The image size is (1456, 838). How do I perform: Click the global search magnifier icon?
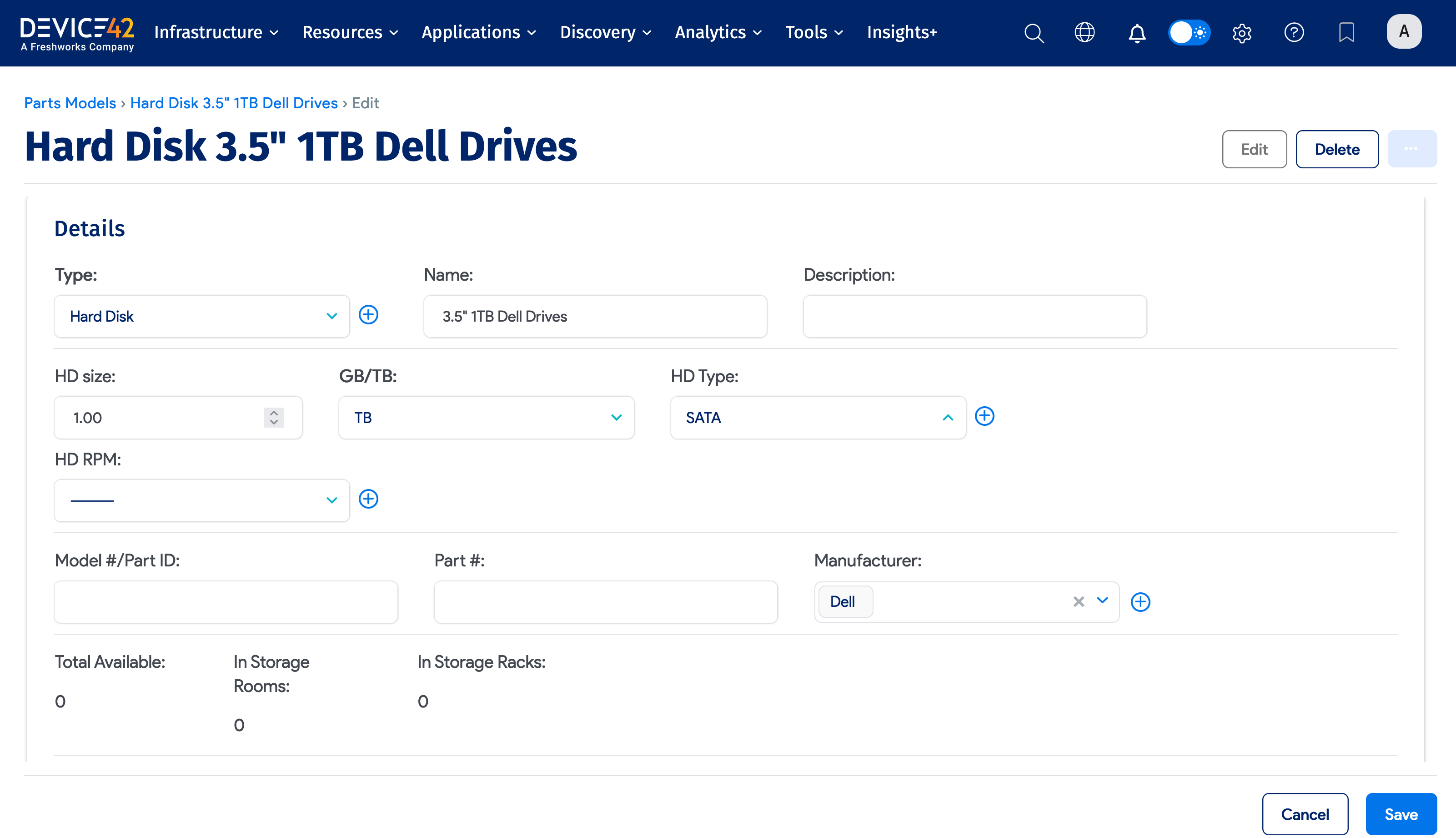click(x=1033, y=33)
